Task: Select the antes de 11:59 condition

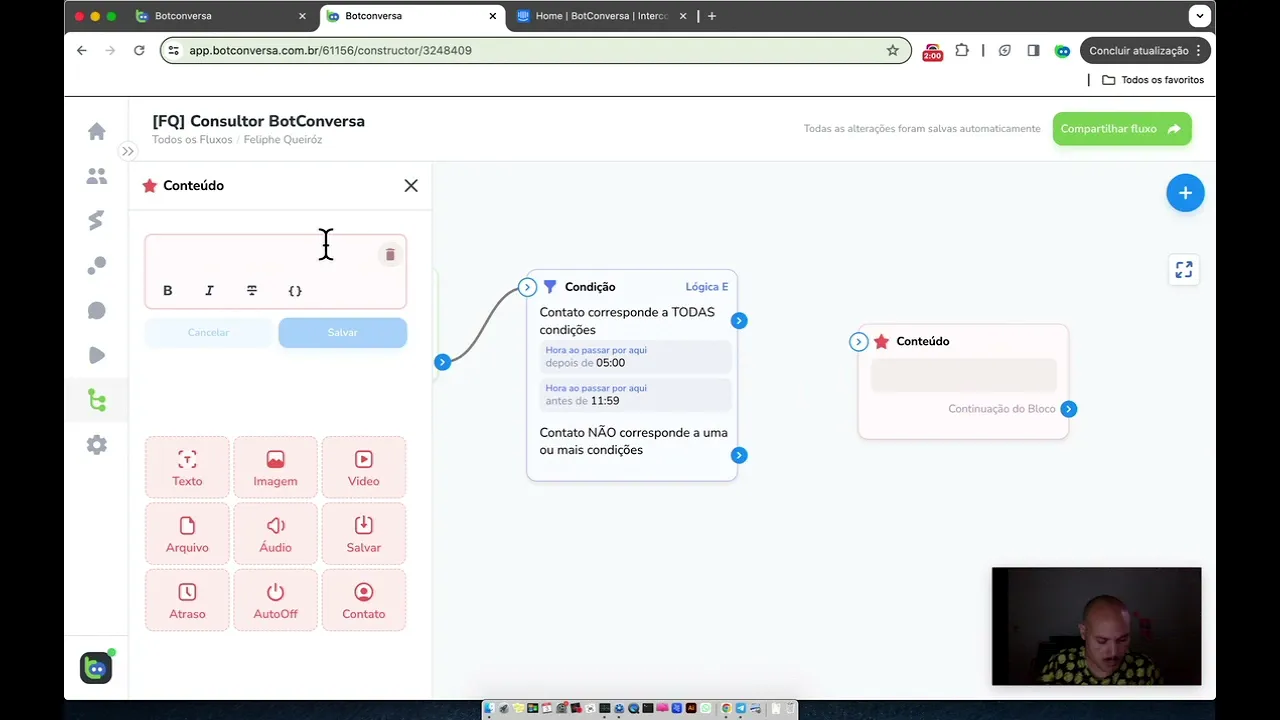Action: [635, 395]
